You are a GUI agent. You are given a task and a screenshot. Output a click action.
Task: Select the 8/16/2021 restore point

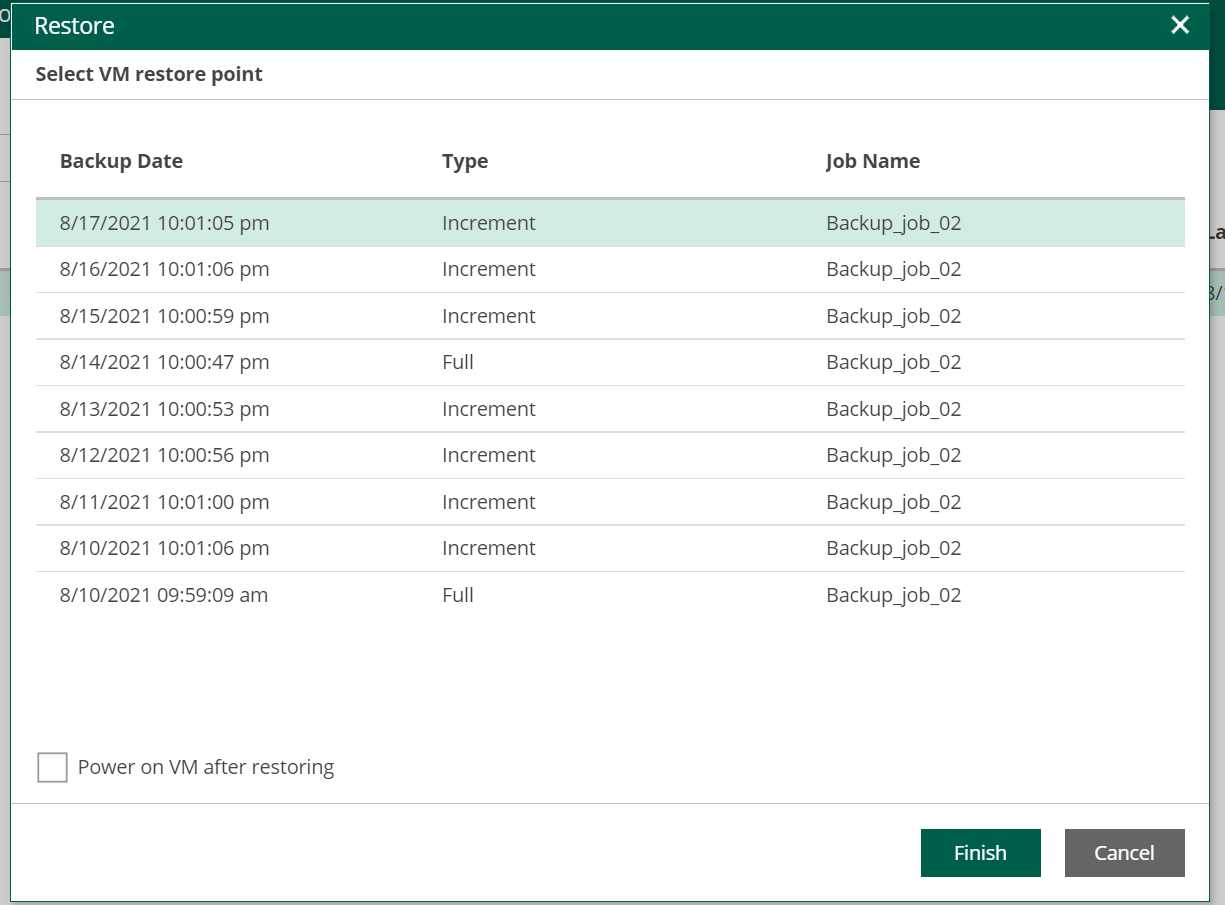[400, 269]
